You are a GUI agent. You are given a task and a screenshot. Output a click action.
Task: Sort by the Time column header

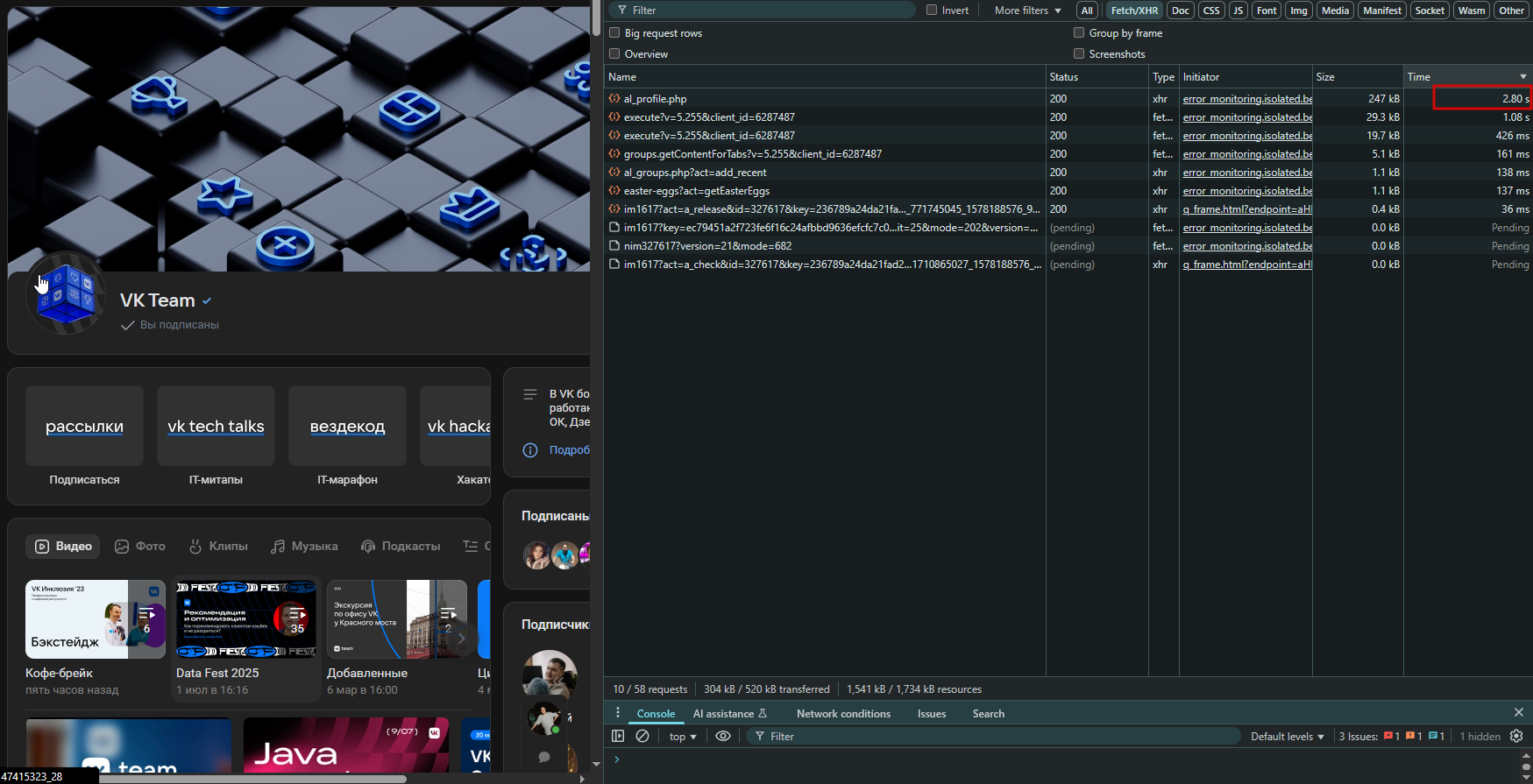1467,77
